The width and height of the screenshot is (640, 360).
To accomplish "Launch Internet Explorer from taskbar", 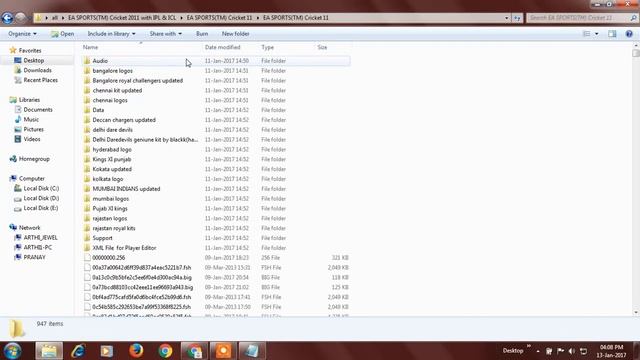I will pos(78,351).
